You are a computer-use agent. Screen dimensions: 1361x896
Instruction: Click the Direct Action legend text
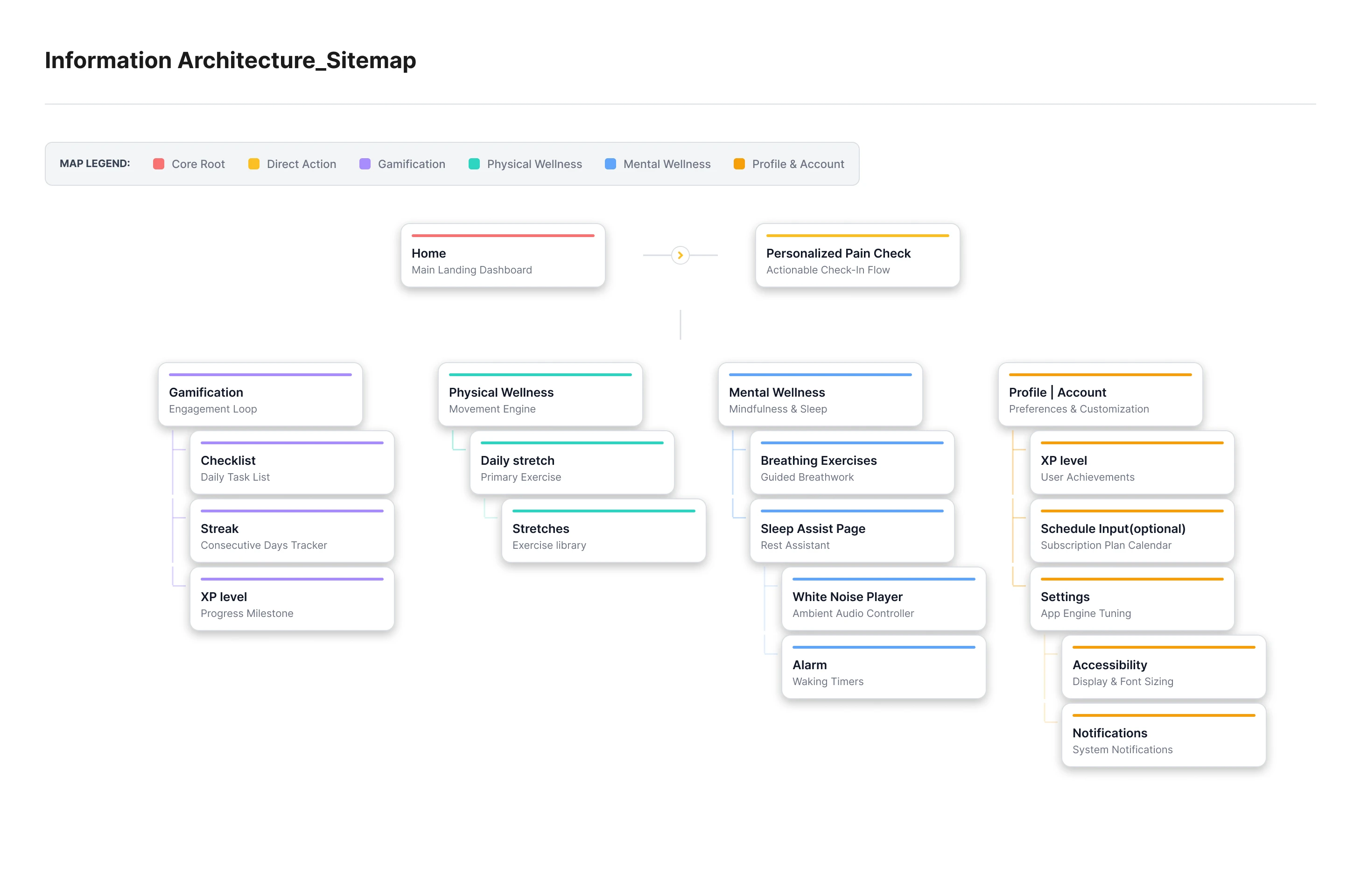pos(302,164)
